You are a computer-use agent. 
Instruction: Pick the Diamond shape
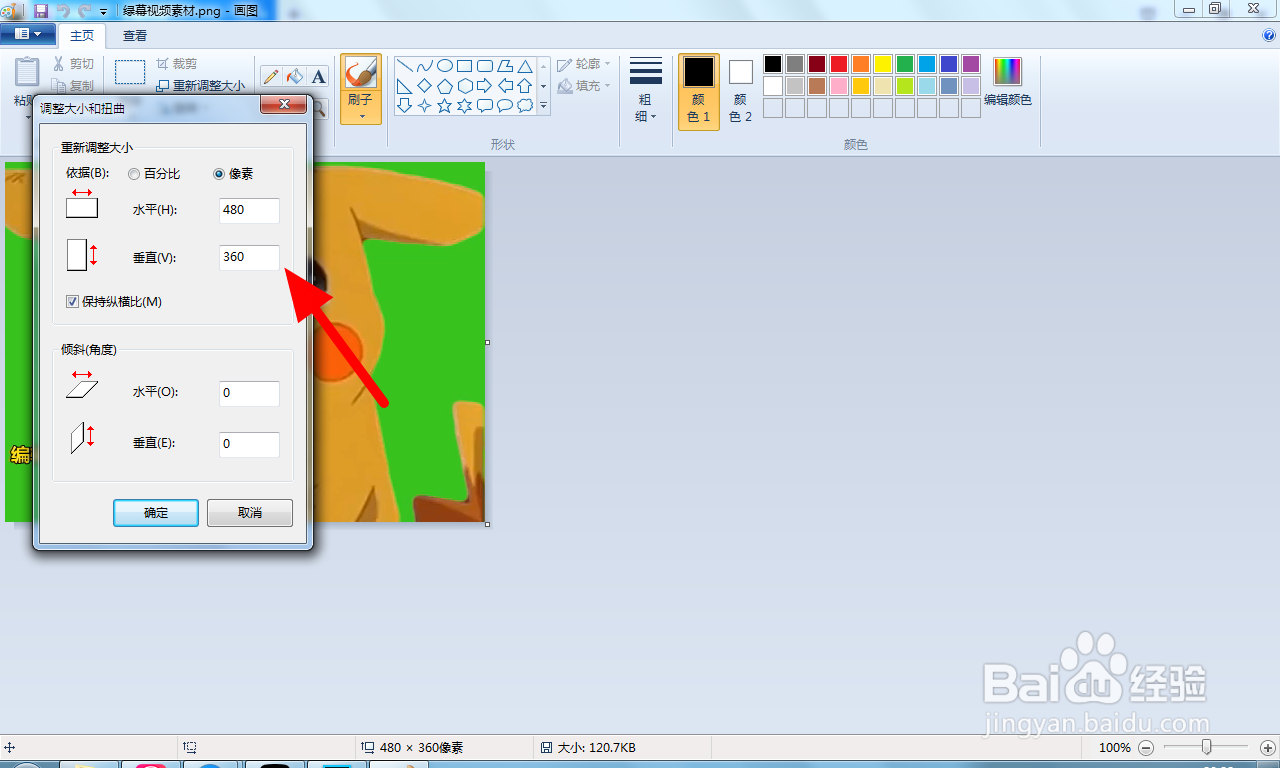tap(425, 86)
